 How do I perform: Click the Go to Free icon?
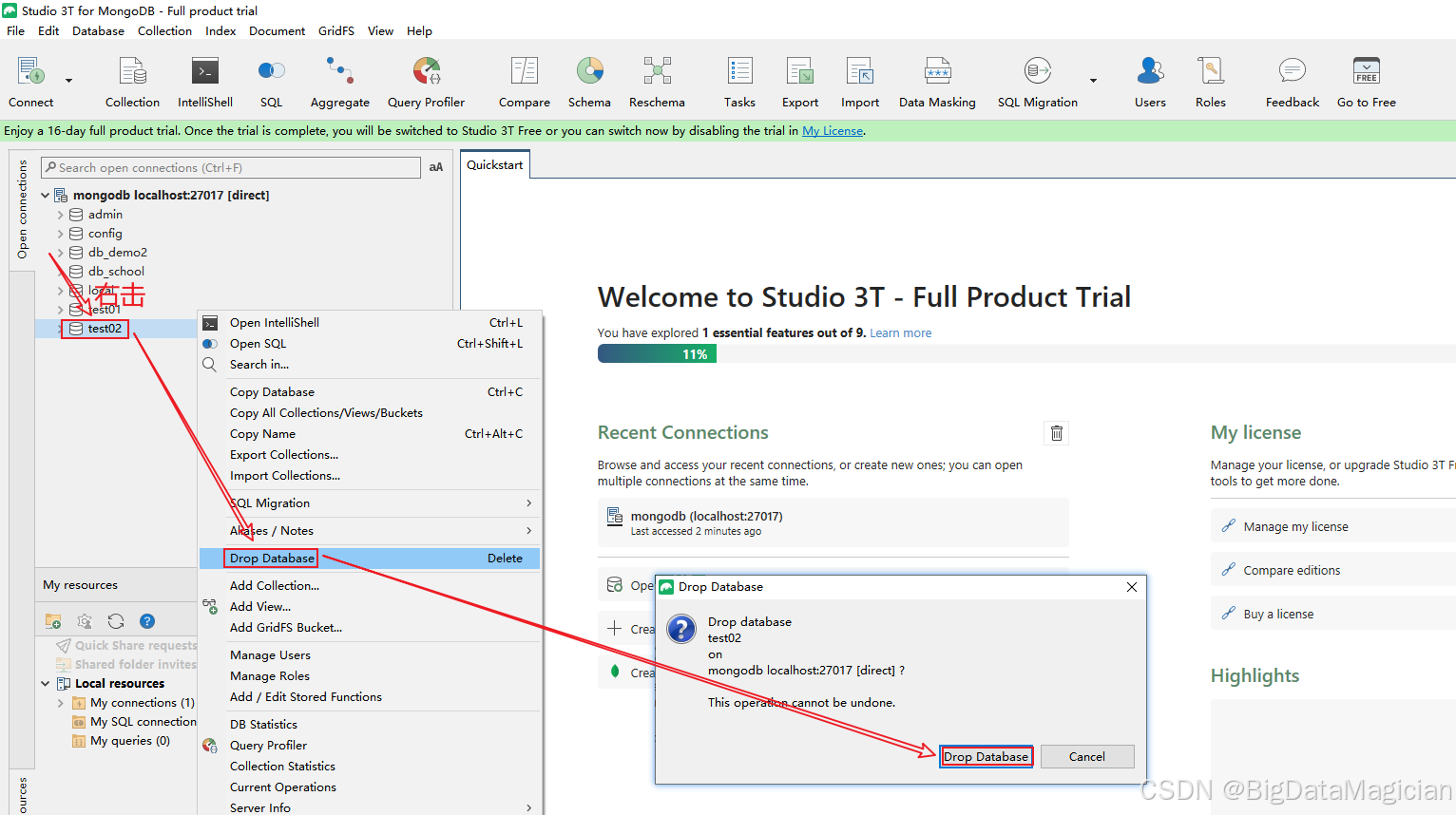point(1366,71)
